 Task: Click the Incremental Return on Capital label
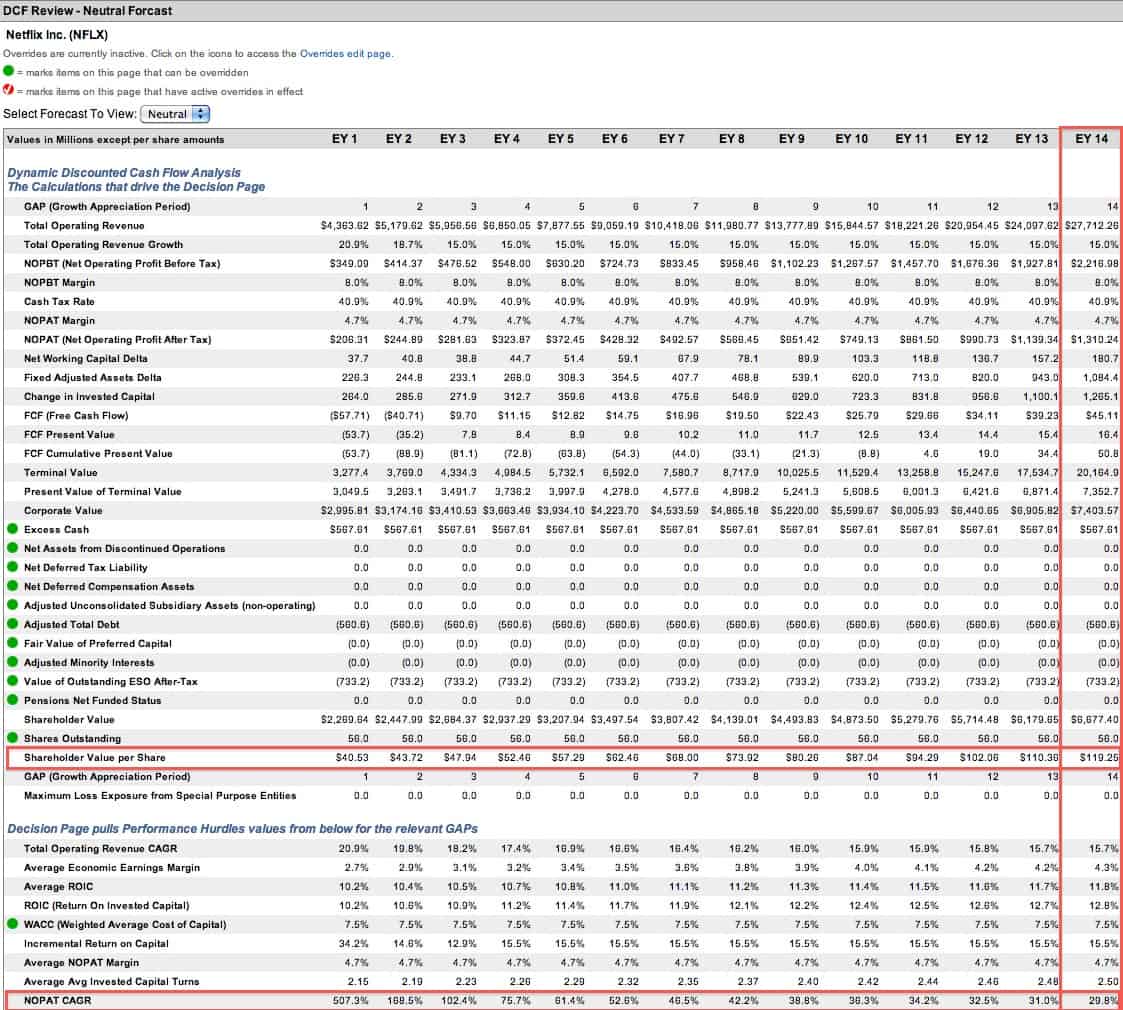point(96,943)
